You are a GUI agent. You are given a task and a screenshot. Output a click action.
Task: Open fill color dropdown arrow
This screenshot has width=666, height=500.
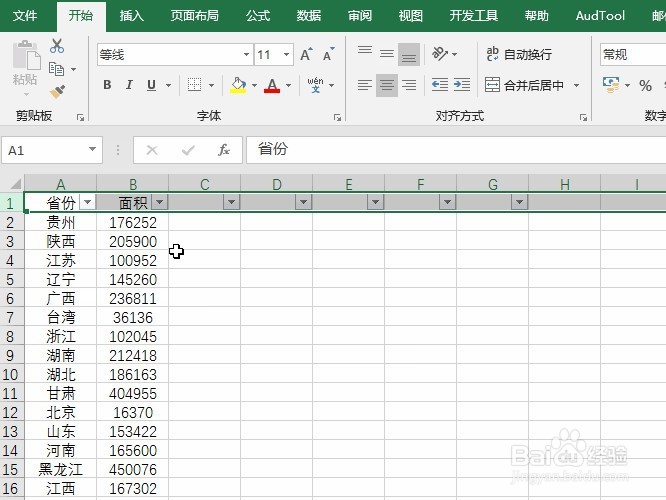[x=254, y=85]
